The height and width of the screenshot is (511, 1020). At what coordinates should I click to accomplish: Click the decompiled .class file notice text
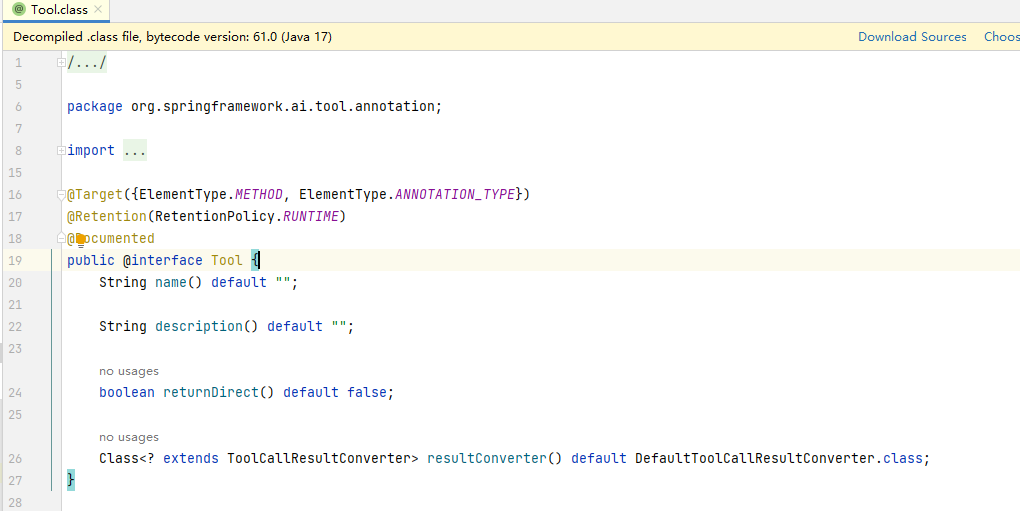(172, 37)
